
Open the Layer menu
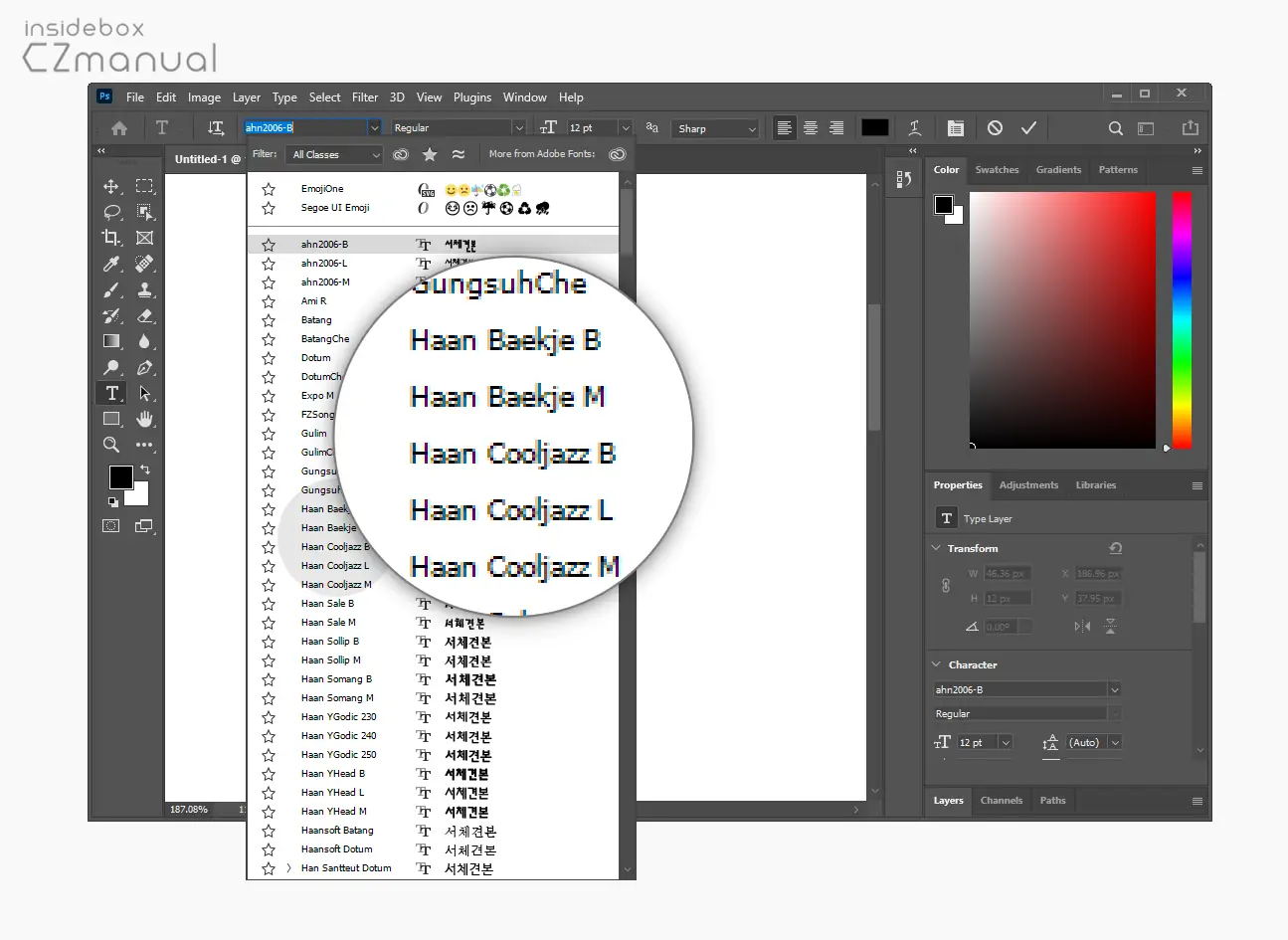(x=247, y=97)
